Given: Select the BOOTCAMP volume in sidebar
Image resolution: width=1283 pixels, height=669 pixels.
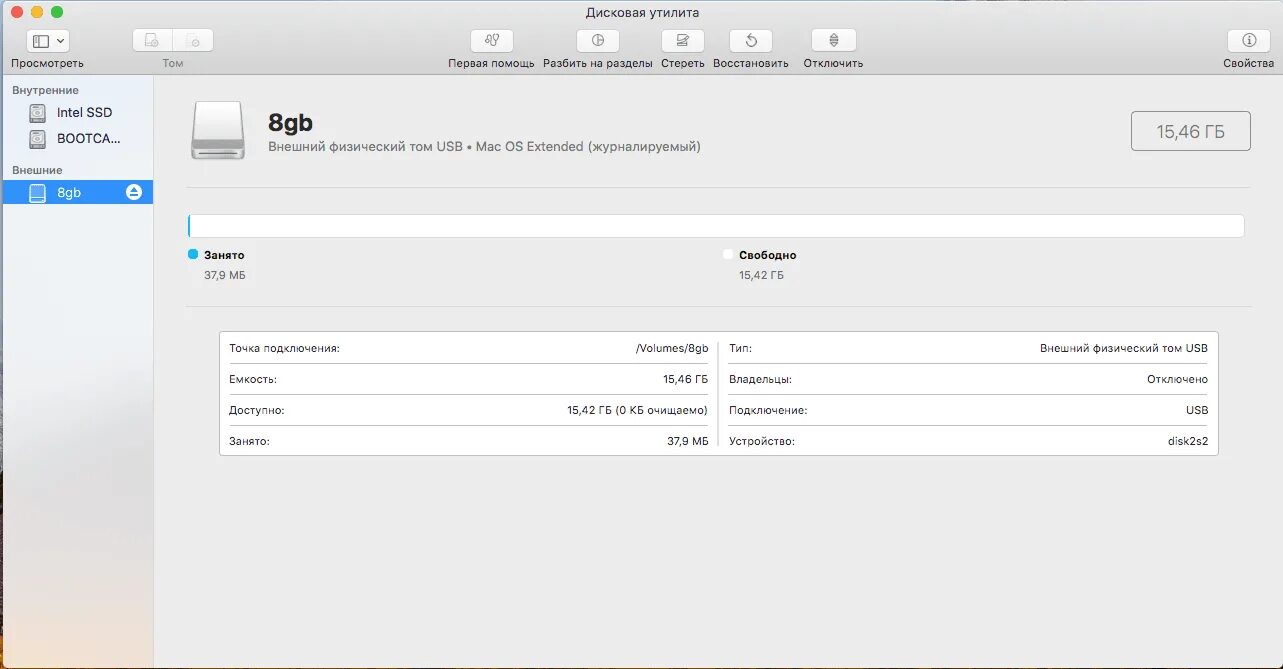Looking at the screenshot, I should pos(77,139).
